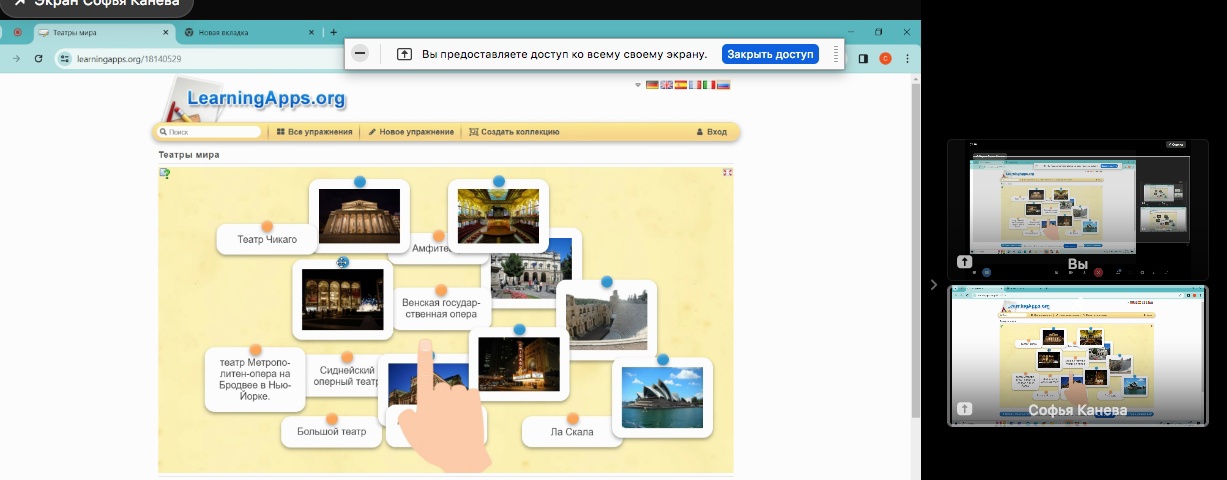Select the Большой театр card
1227x480 pixels.
[x=331, y=432]
